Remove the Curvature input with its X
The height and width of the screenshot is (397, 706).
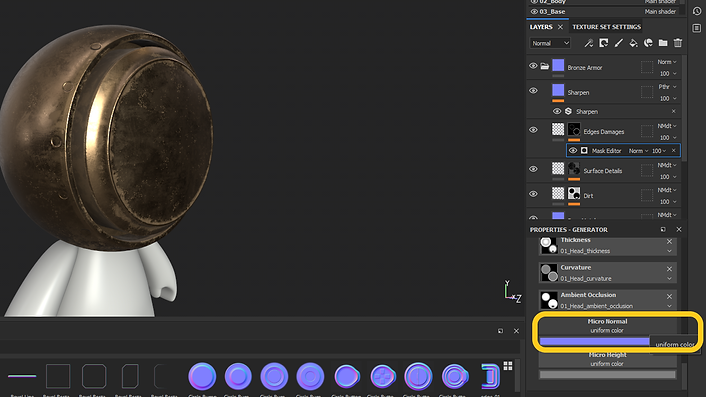click(669, 269)
